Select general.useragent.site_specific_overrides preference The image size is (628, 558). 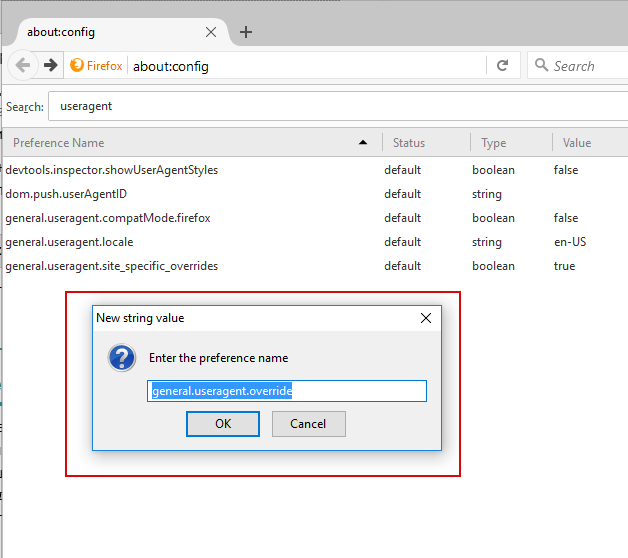pyautogui.click(x=316, y=266)
